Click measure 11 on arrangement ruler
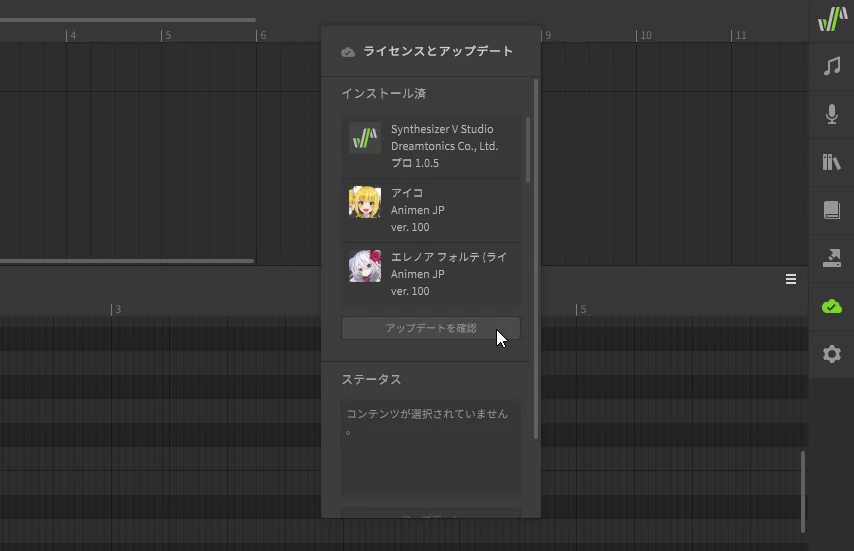This screenshot has height=551, width=854. coord(741,35)
